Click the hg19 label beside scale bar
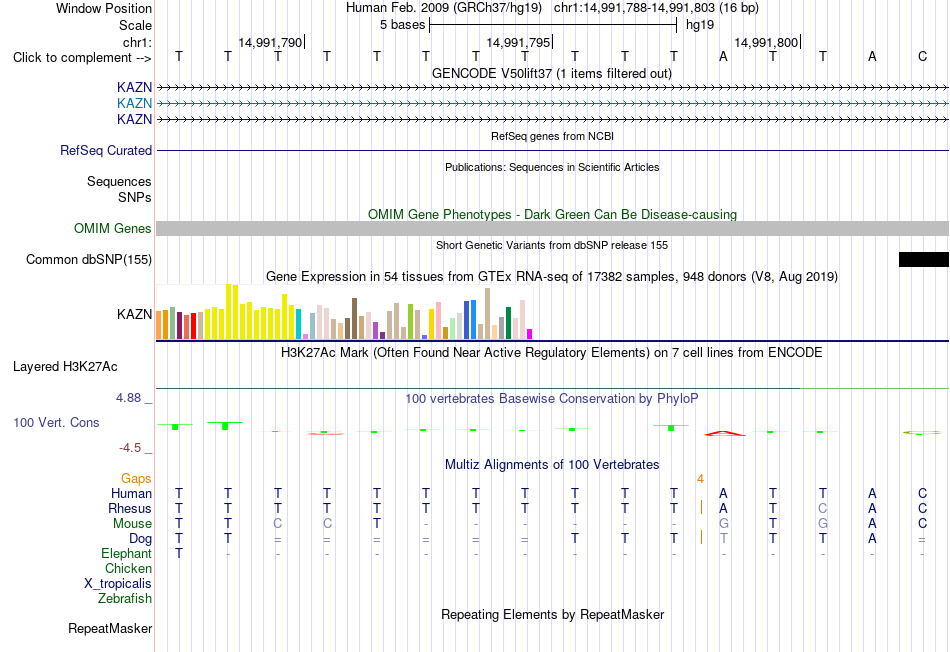The width and height of the screenshot is (950, 652). [x=700, y=25]
